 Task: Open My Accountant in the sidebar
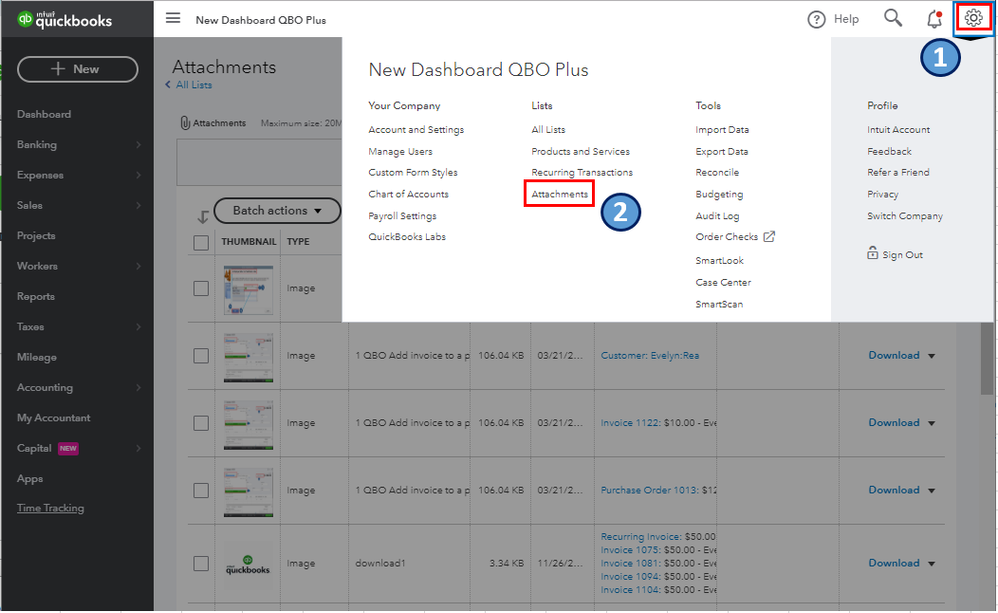pos(53,418)
